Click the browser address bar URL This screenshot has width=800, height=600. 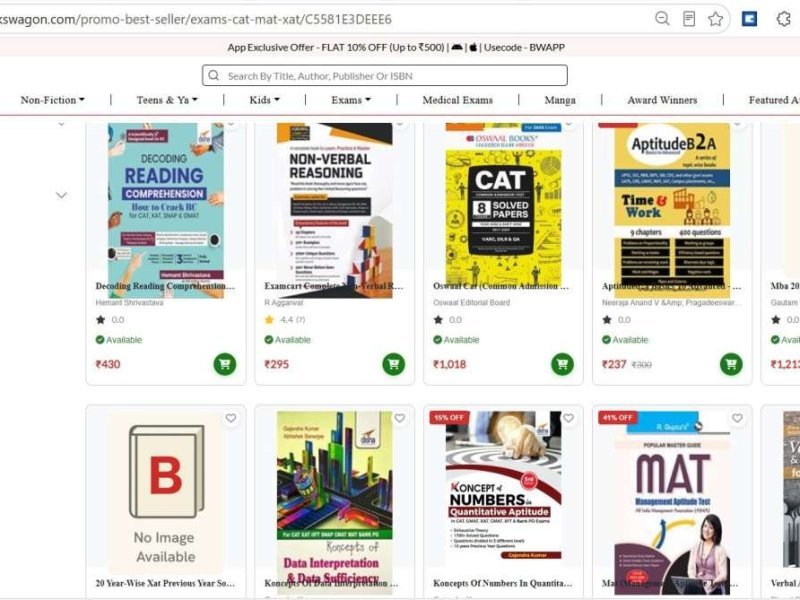click(196, 19)
